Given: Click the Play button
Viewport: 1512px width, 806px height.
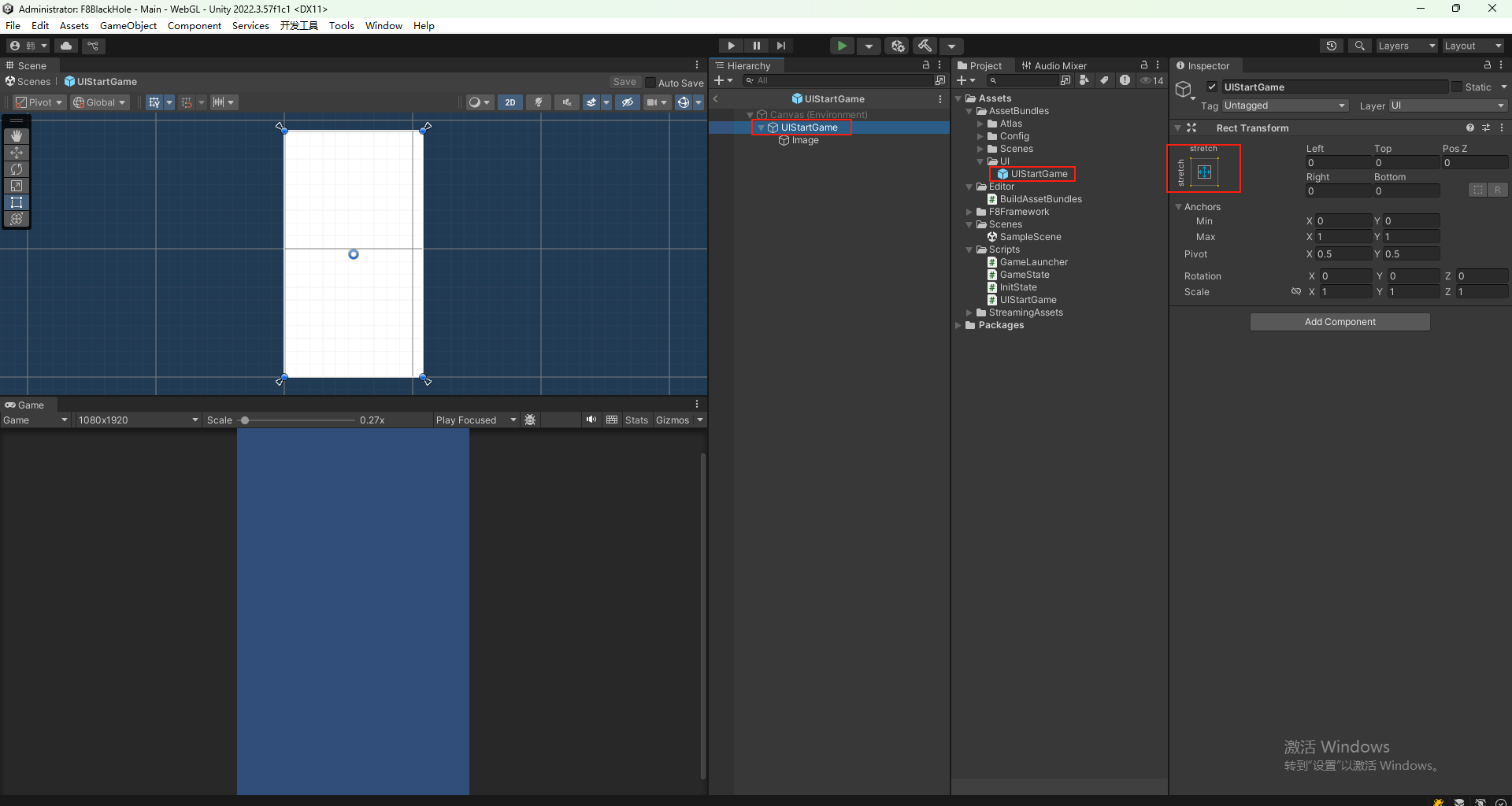Looking at the screenshot, I should pyautogui.click(x=731, y=46).
